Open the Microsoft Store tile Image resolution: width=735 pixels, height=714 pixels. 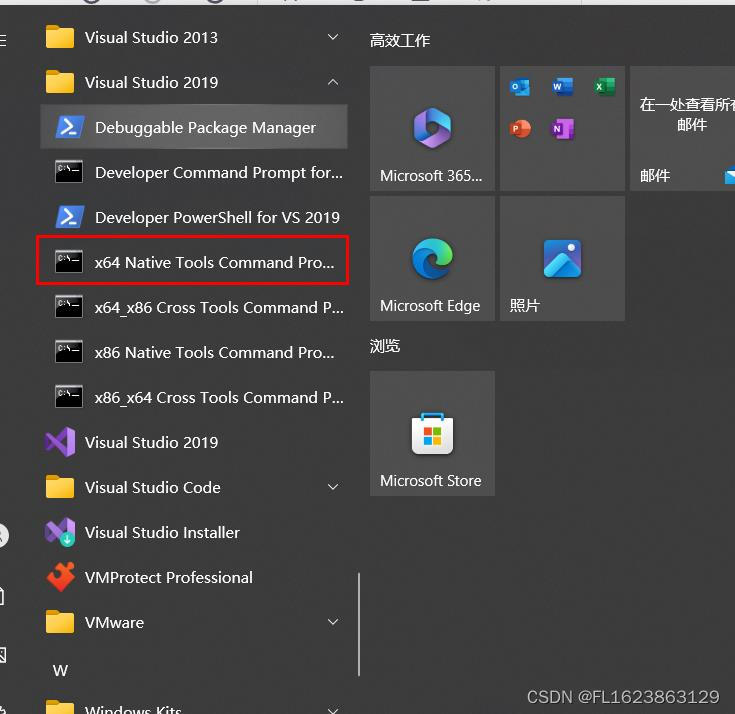click(432, 433)
